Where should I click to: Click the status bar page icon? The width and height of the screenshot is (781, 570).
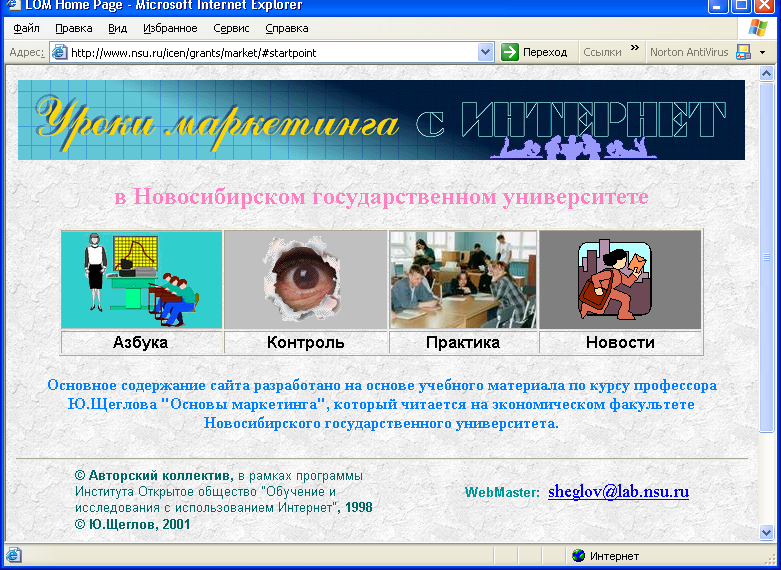(x=12, y=556)
